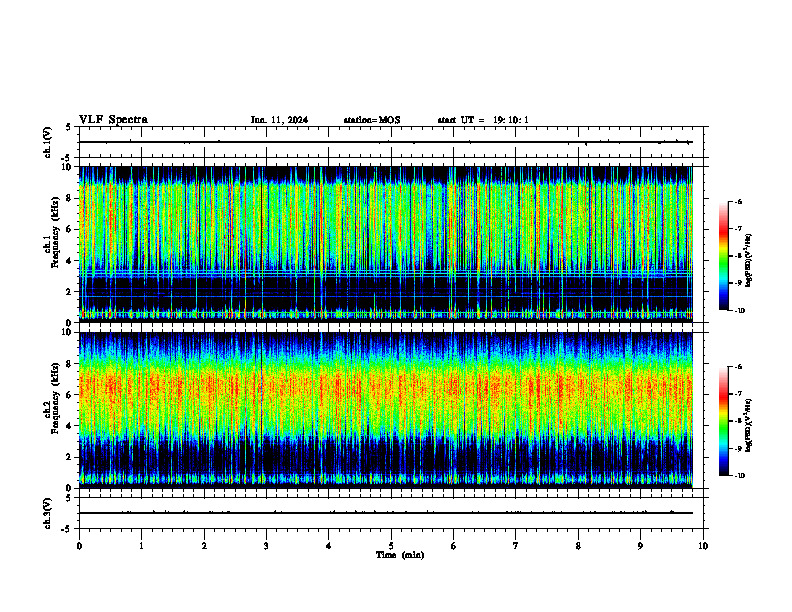This screenshot has height=612, width=792.
Task: Click the ch.1 spectrogram color bar
Action: pos(723,256)
